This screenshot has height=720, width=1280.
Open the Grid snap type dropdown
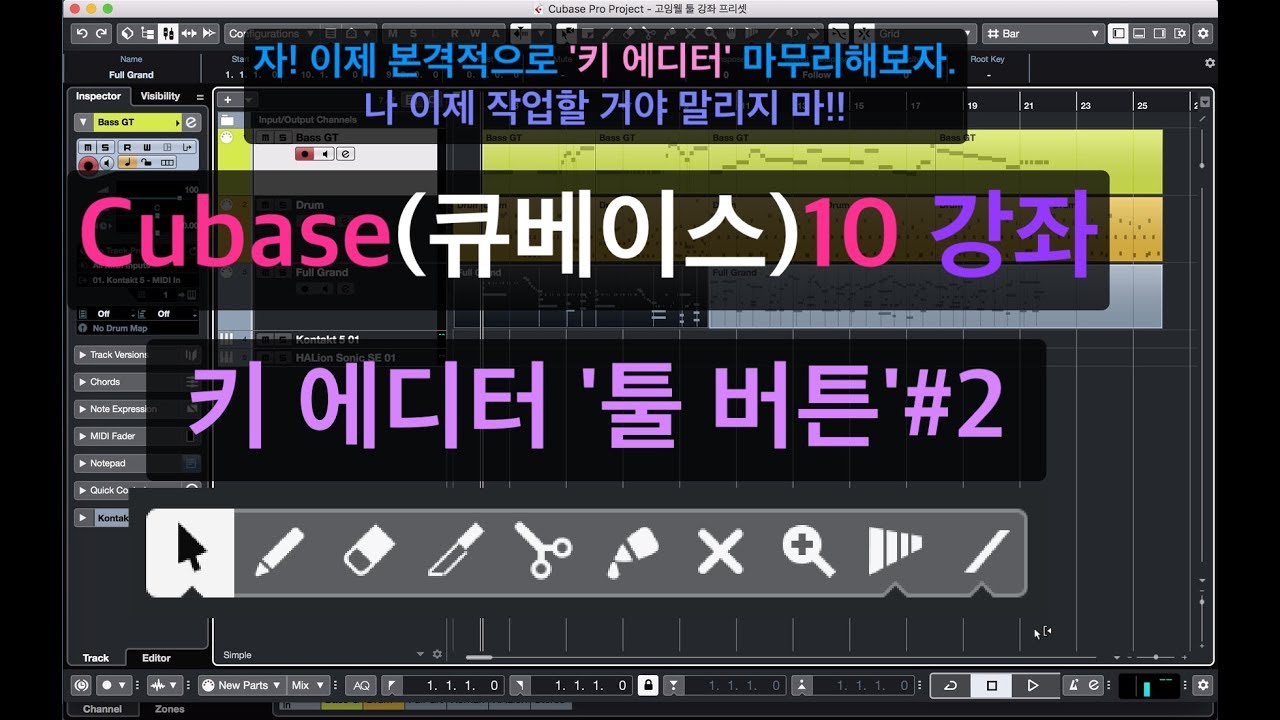click(x=925, y=34)
